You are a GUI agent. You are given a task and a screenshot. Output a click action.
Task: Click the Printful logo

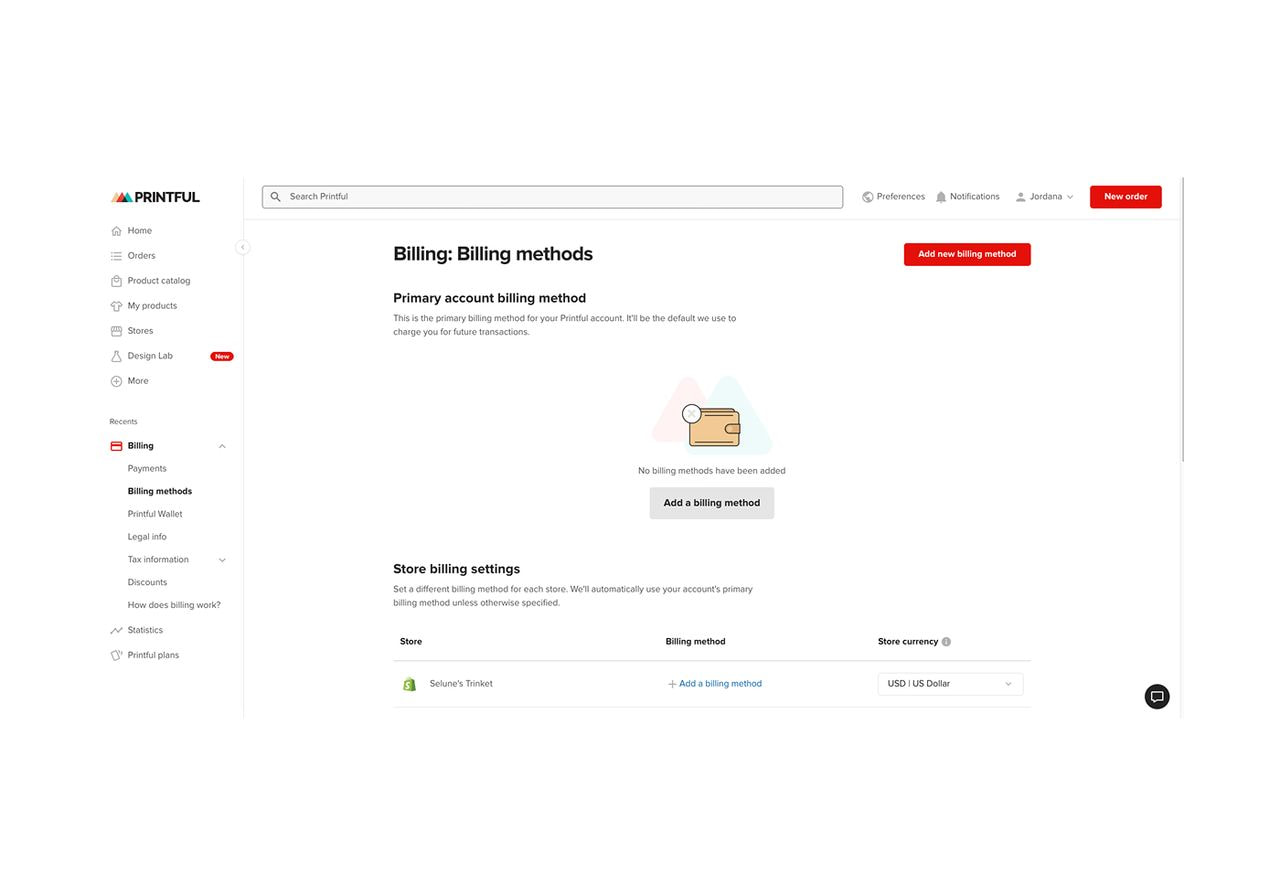tap(155, 197)
